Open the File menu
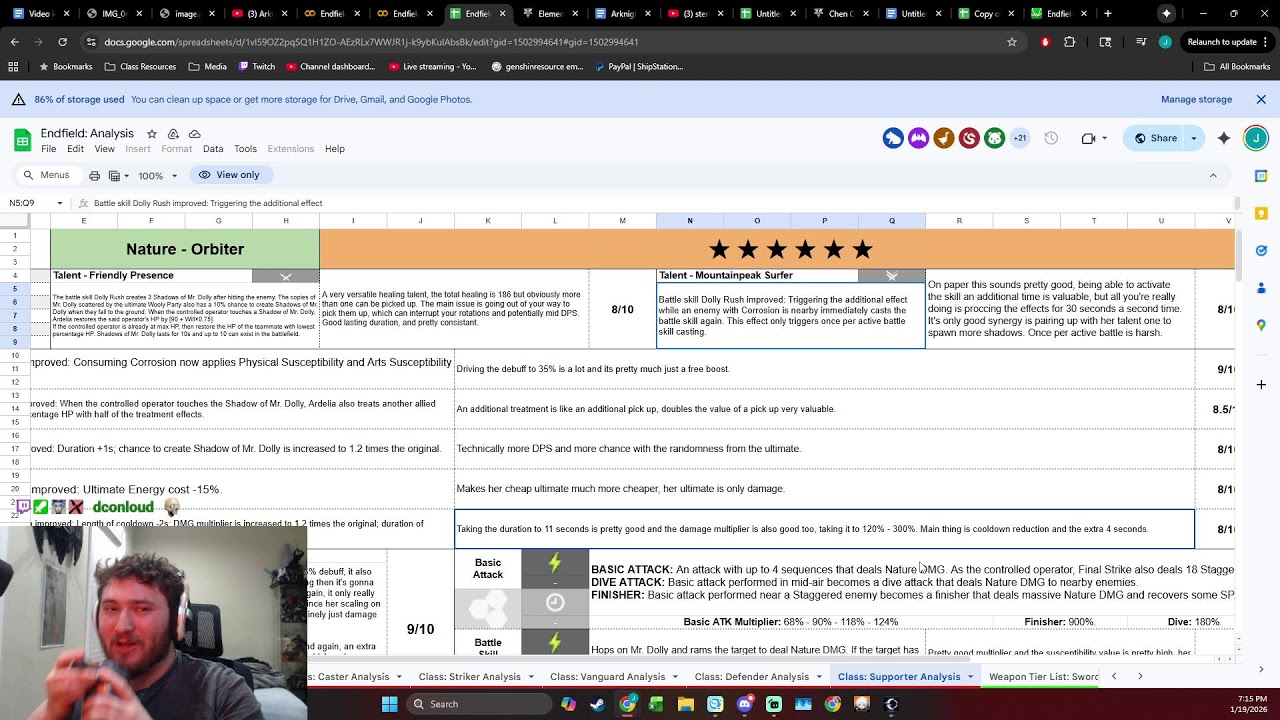Viewport: 1280px width, 720px height. tap(48, 149)
